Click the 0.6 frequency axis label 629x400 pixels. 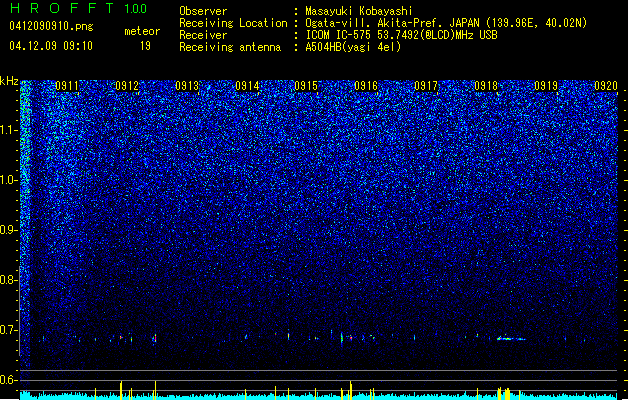click(9, 380)
